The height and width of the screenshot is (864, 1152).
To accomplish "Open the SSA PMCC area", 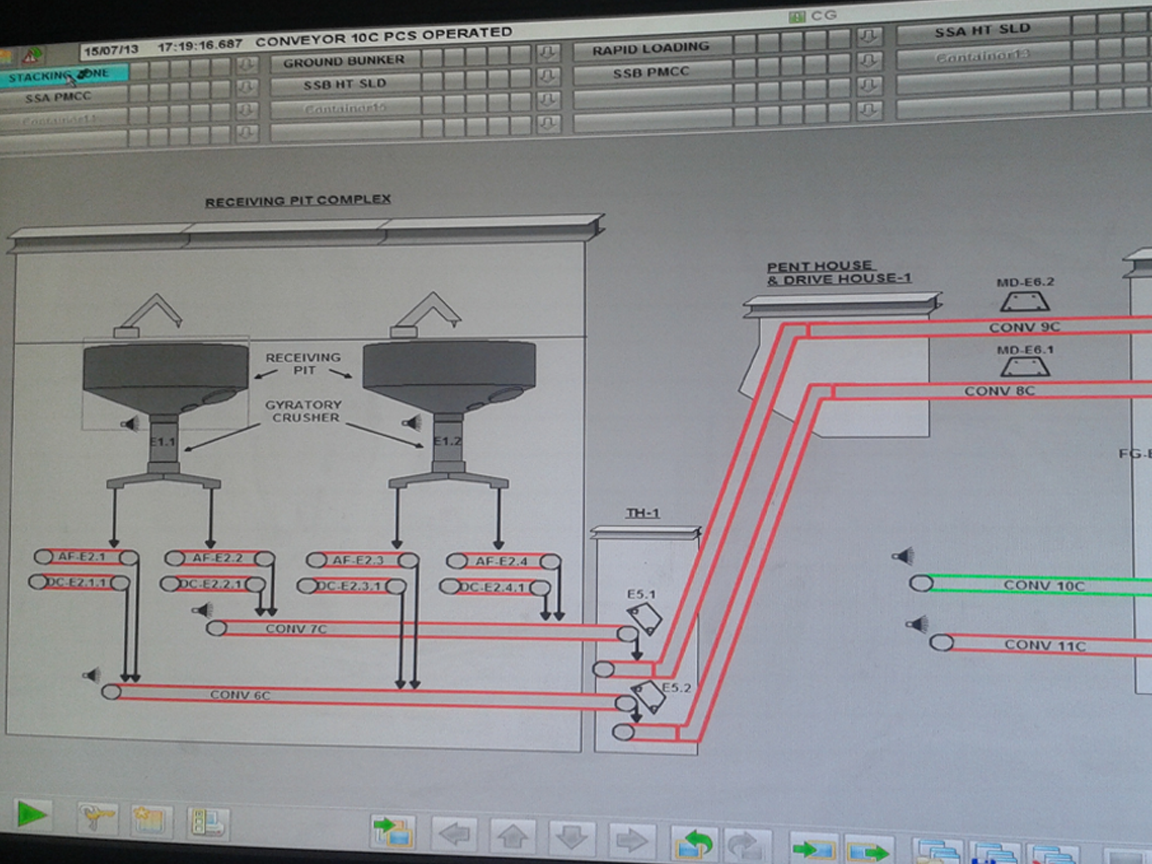I will [x=62, y=98].
